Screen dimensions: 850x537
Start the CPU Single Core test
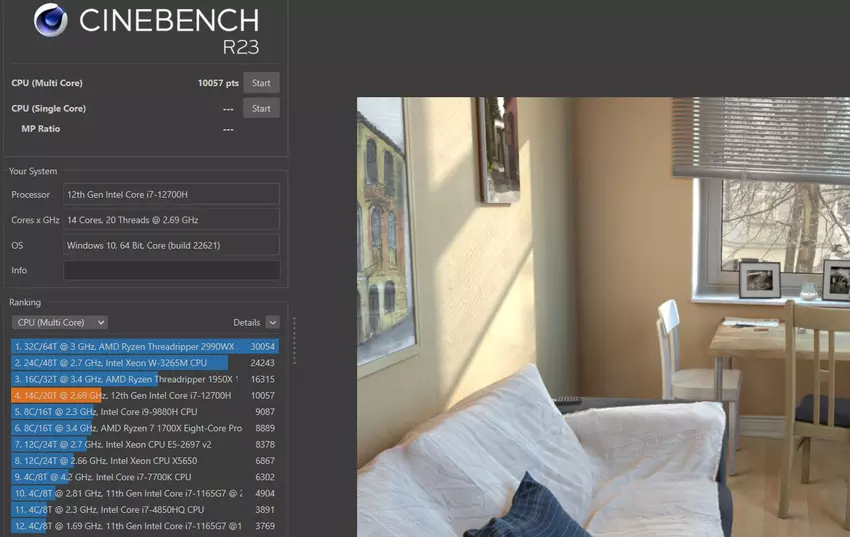(261, 108)
